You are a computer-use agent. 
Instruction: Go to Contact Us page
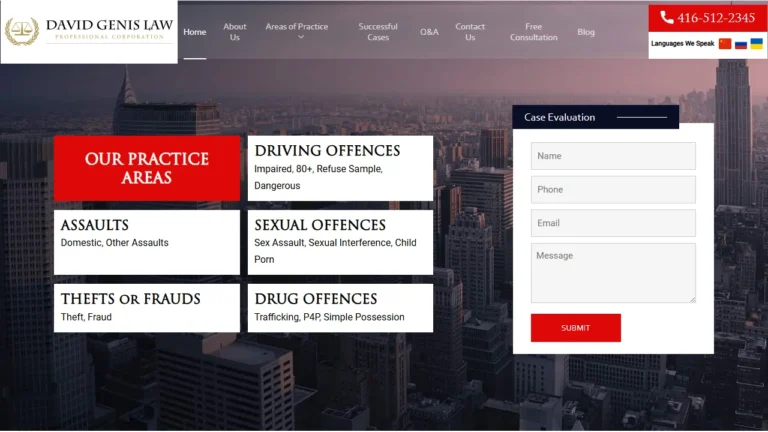[470, 32]
